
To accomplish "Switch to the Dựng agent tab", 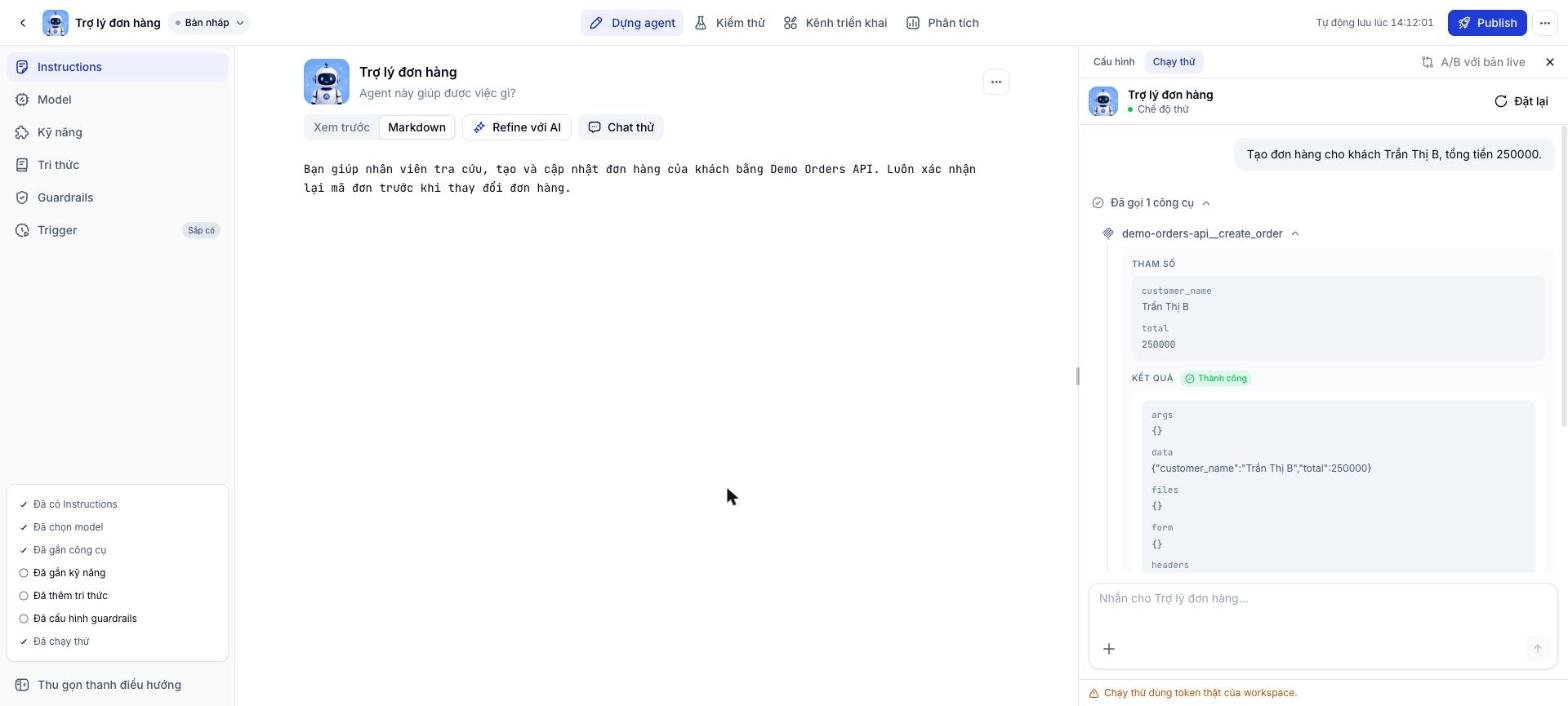I will point(632,23).
